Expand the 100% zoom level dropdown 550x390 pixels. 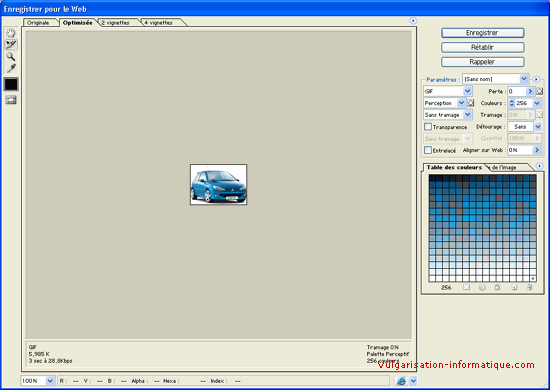(x=38, y=381)
